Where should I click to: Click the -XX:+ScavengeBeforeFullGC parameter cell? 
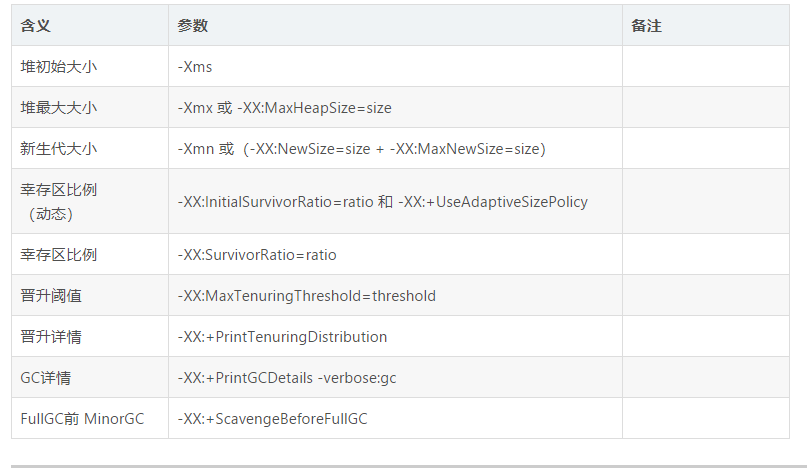coord(272,419)
